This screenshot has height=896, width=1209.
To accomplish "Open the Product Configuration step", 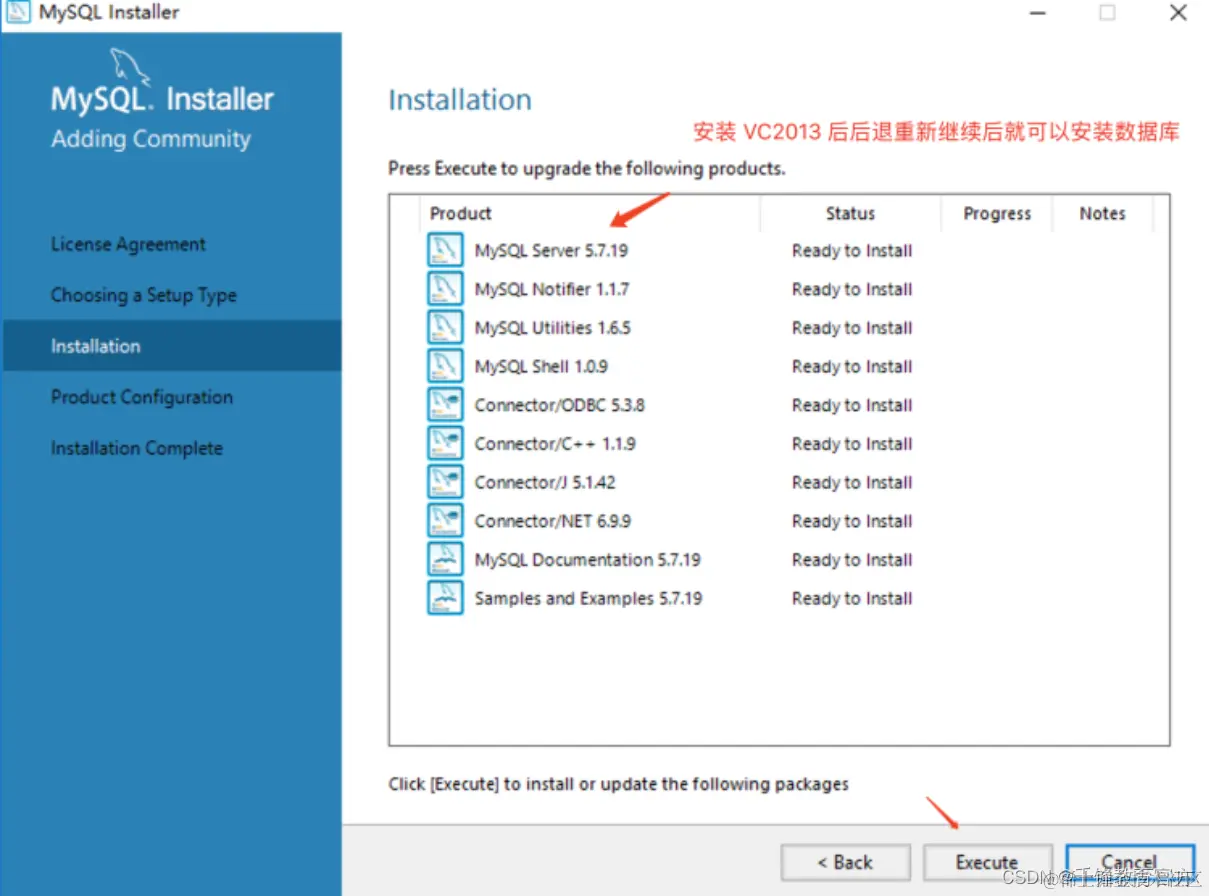I will tap(142, 397).
